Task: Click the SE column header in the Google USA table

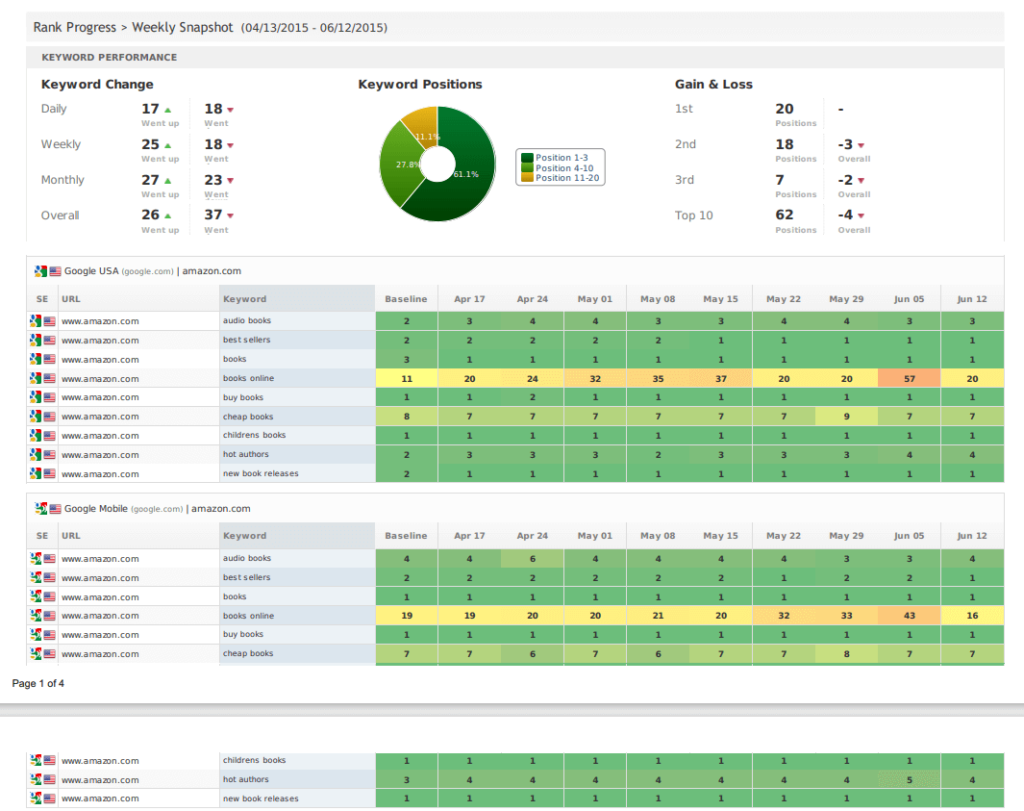Action: tap(42, 298)
